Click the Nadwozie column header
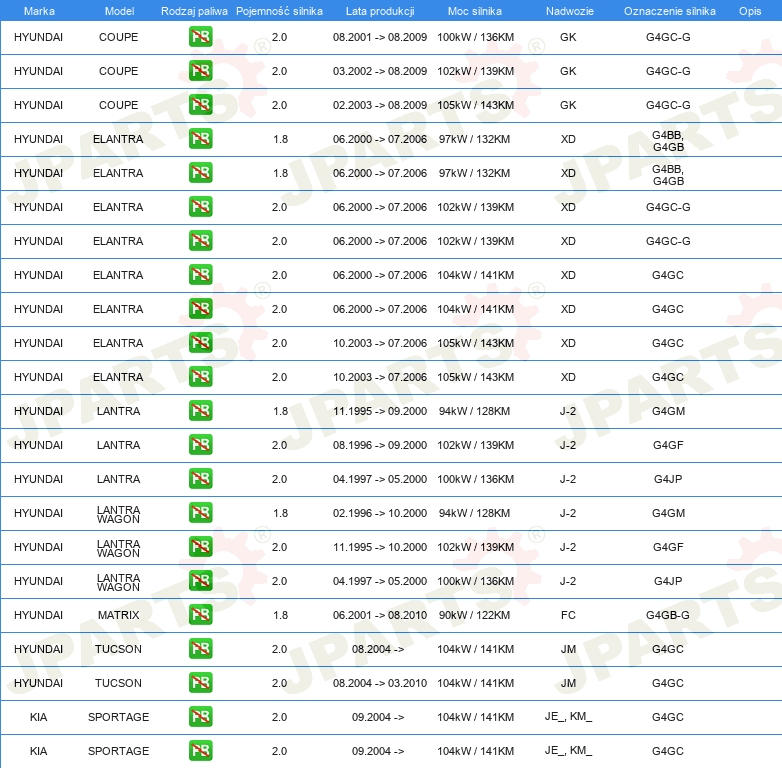The height and width of the screenshot is (768, 782). pos(570,11)
